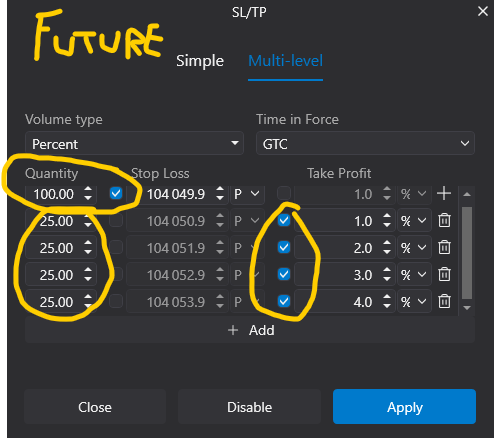Enable the 104 050.9 stop loss checkbox
Screen dimensions: 494x438
point(116,220)
